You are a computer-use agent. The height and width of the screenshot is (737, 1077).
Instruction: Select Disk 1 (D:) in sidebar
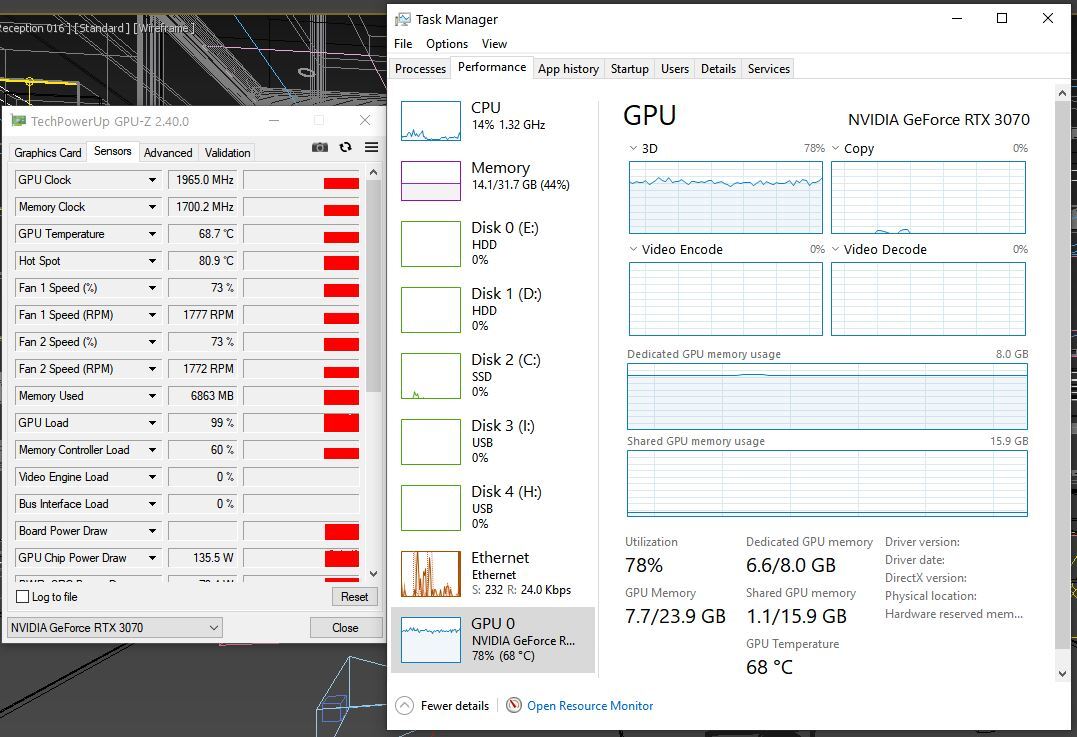tap(493, 309)
